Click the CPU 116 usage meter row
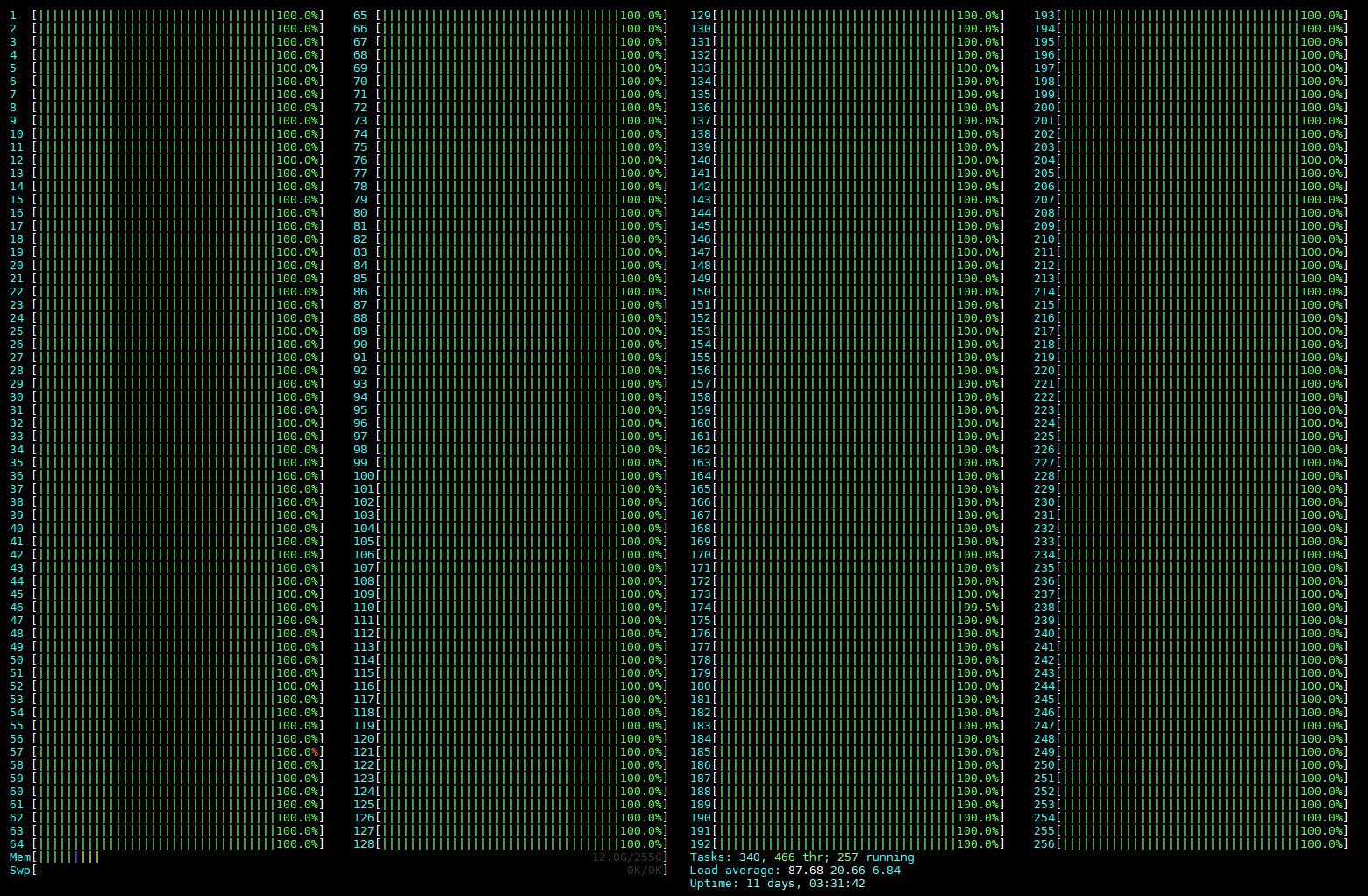1368x896 pixels. click(x=510, y=686)
